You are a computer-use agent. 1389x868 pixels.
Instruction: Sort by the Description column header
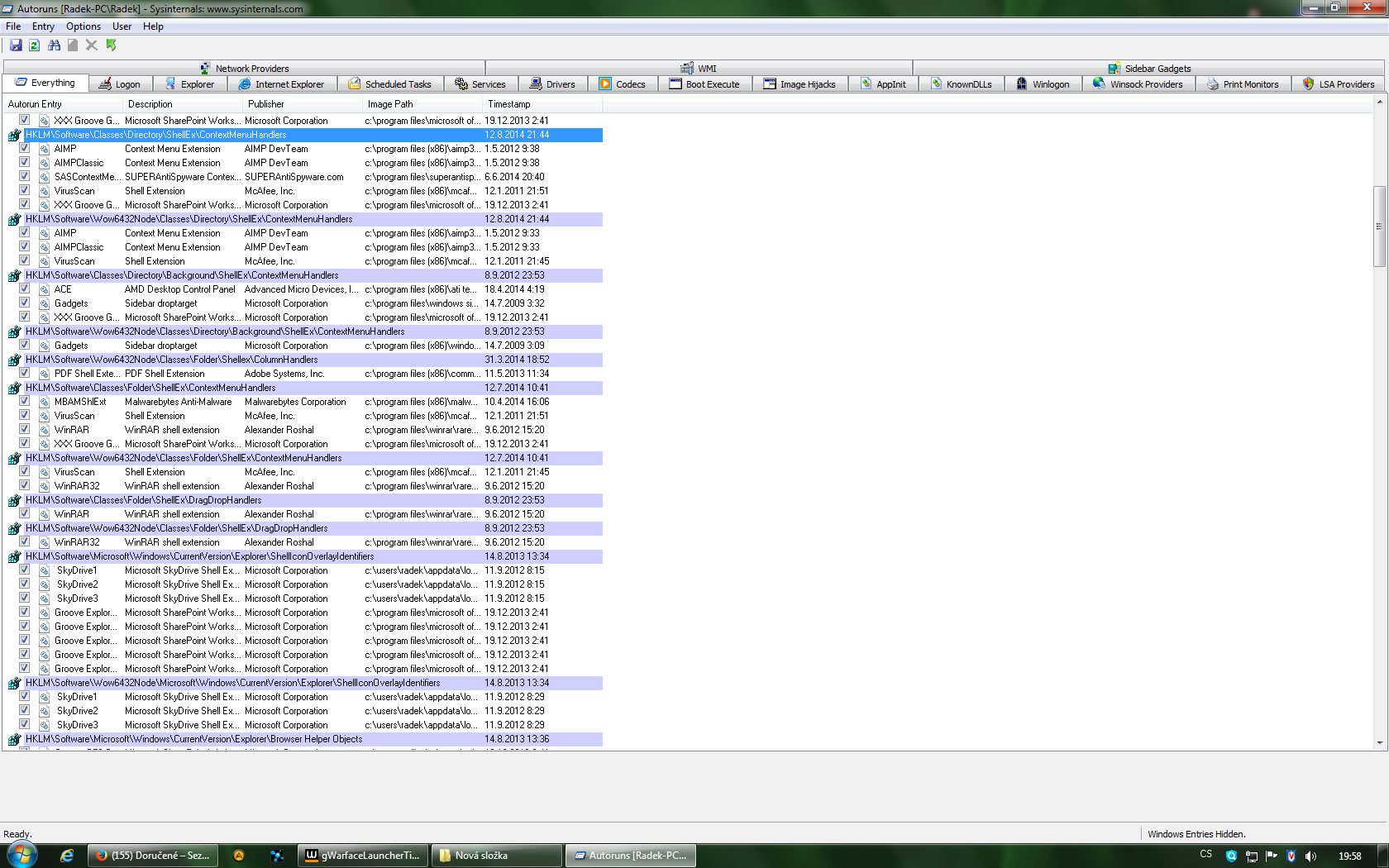point(184,104)
